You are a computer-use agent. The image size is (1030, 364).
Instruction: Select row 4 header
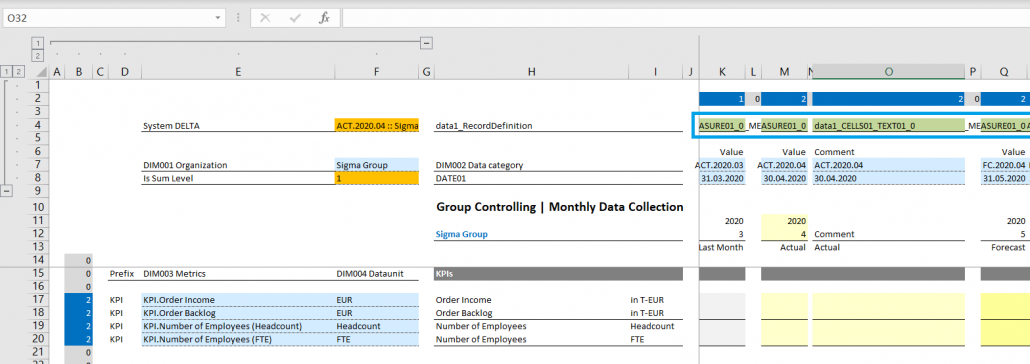click(x=39, y=125)
